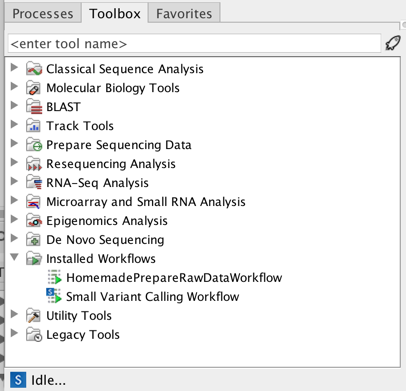Expand the RNA-Seq Analysis node
406x391 pixels.
point(14,181)
